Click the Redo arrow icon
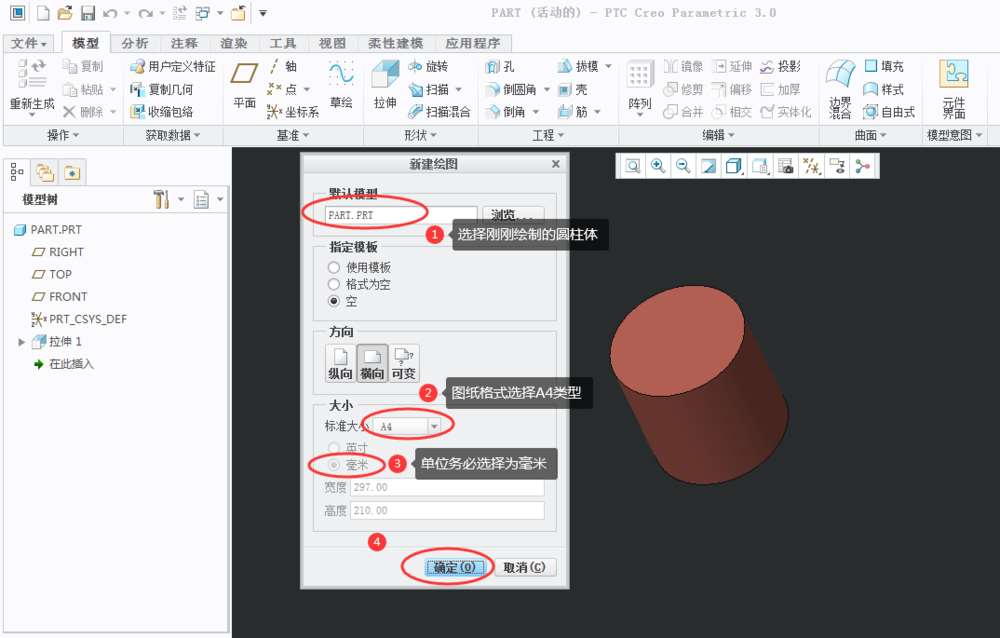1000x638 pixels. tap(146, 13)
